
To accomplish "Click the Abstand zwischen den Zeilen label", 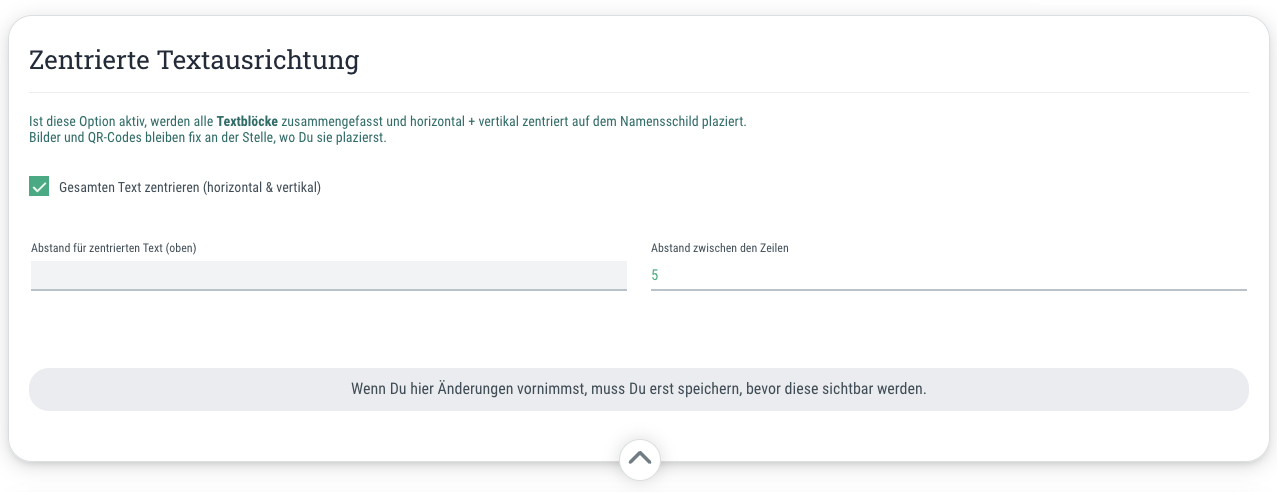I will click(x=720, y=248).
